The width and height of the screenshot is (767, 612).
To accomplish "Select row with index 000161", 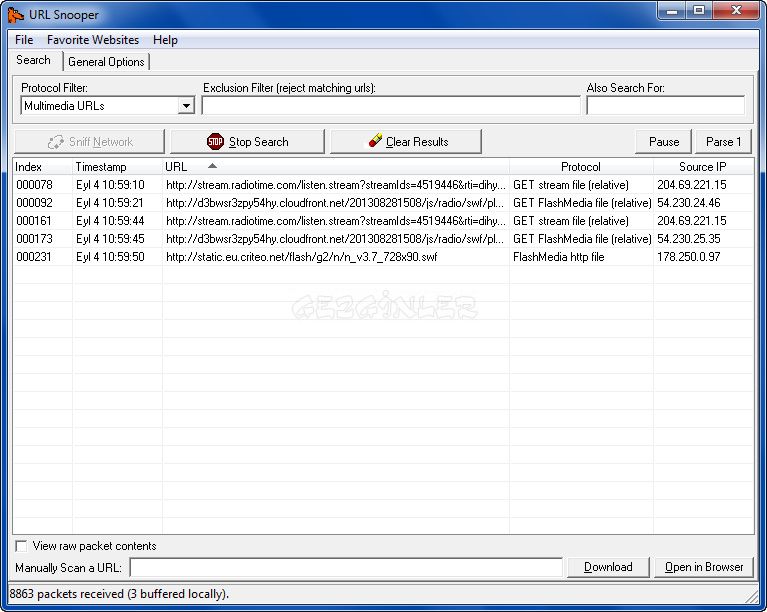I will pyautogui.click(x=383, y=221).
